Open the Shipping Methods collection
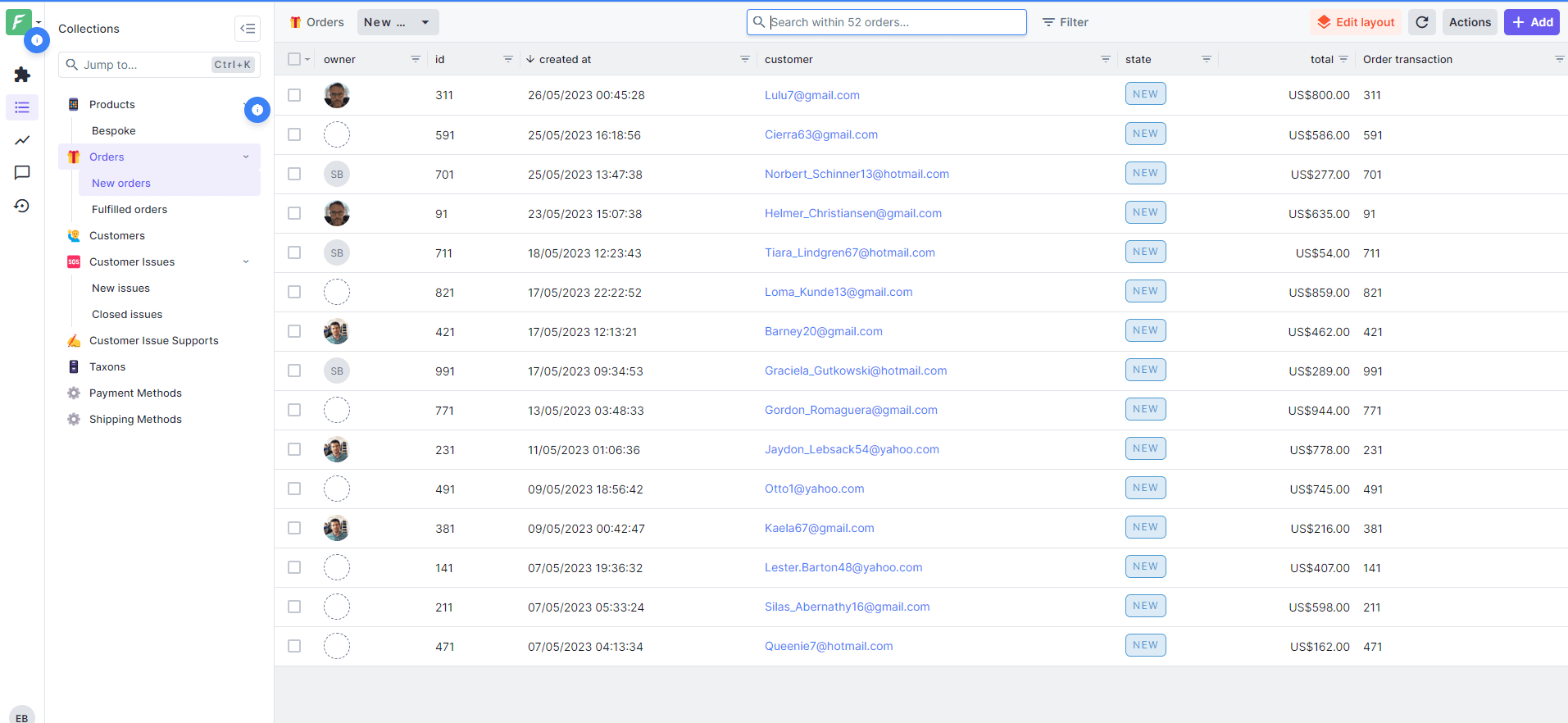1568x723 pixels. coord(135,419)
